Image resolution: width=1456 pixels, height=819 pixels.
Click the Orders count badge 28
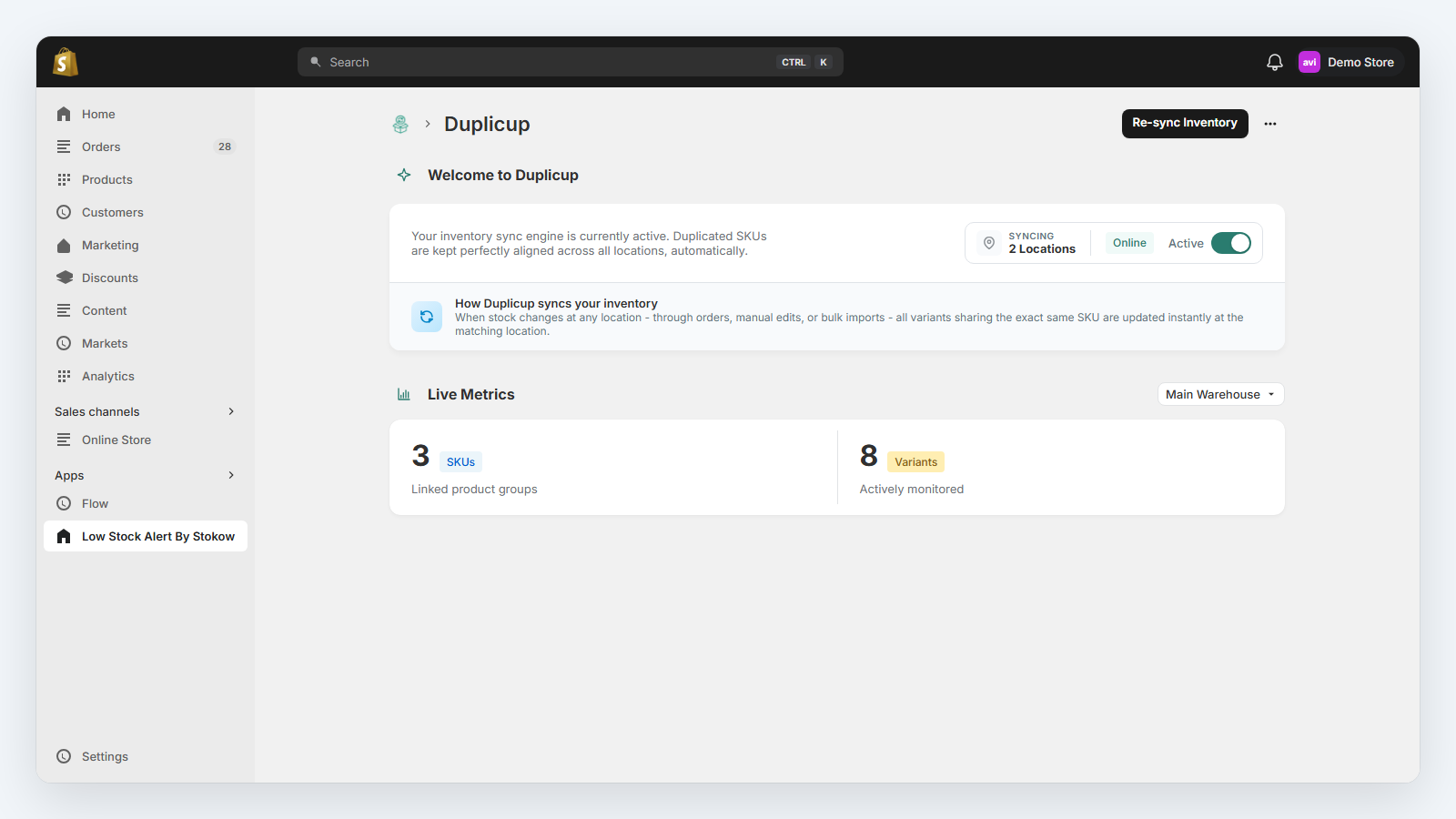(x=225, y=147)
